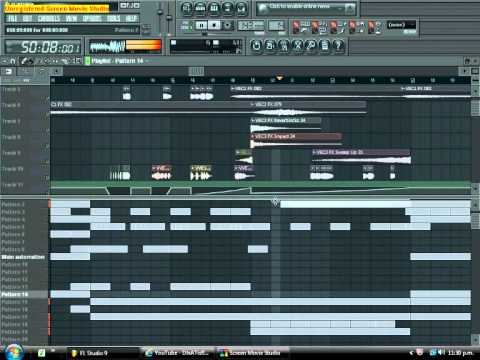Open the CHANNELS menu

(49, 18)
